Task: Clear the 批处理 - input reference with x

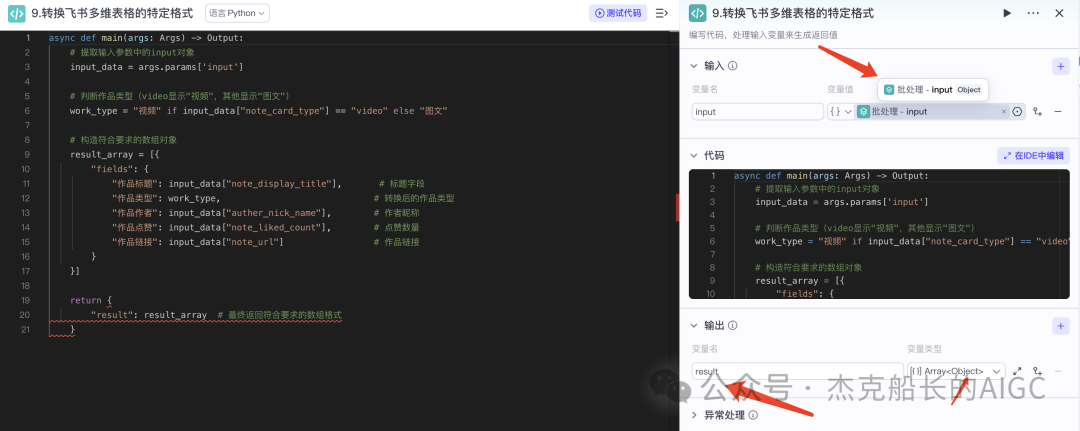Action: click(x=1004, y=112)
